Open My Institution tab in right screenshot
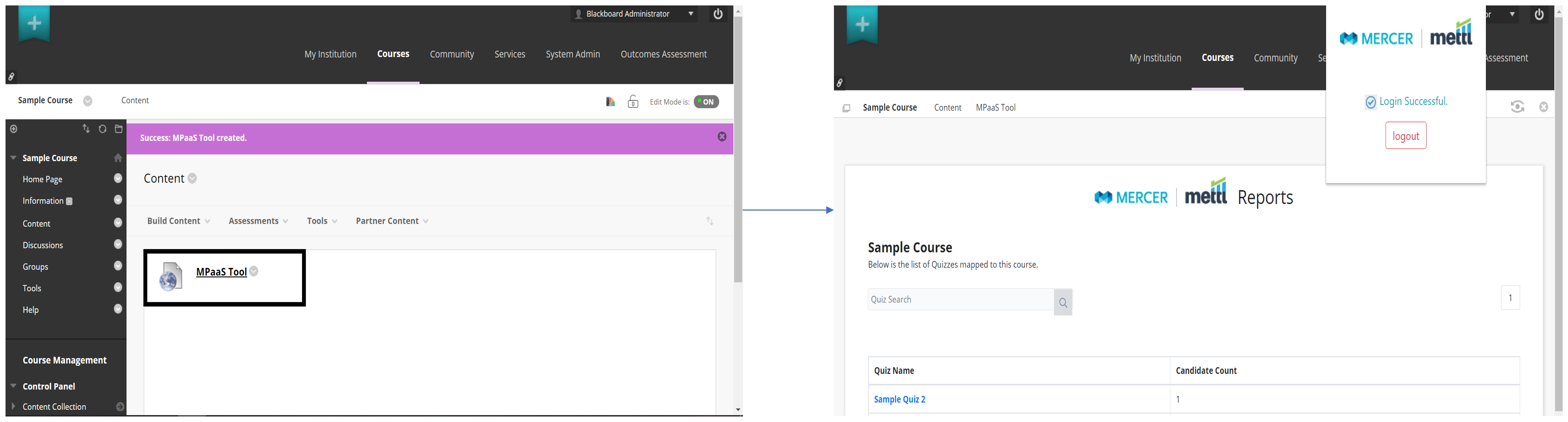Viewport: 1568px width, 422px height. (x=1155, y=58)
